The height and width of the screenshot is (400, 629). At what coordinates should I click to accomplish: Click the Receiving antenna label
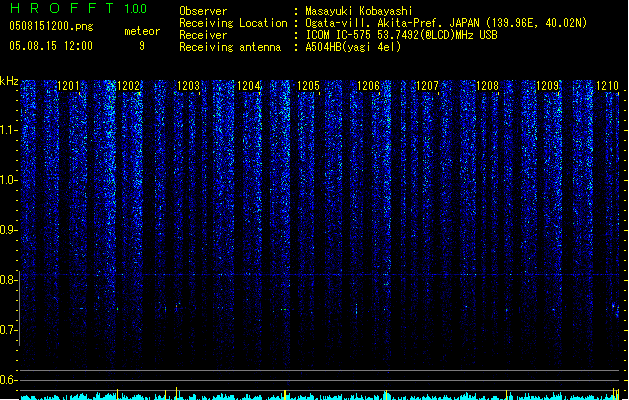[x=230, y=47]
